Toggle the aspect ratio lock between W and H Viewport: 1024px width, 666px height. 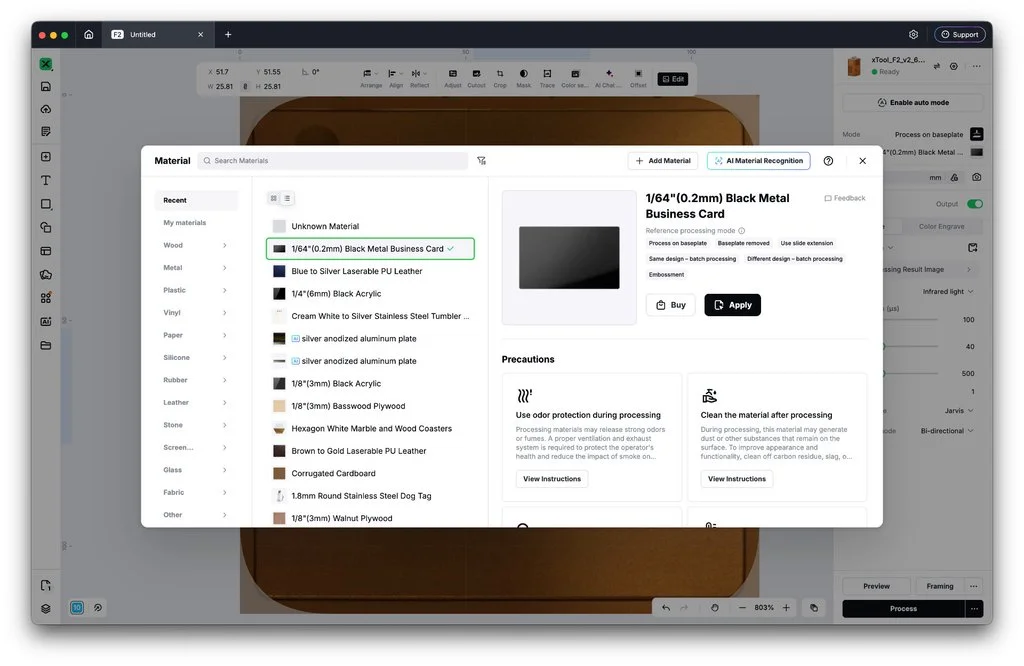[246, 86]
